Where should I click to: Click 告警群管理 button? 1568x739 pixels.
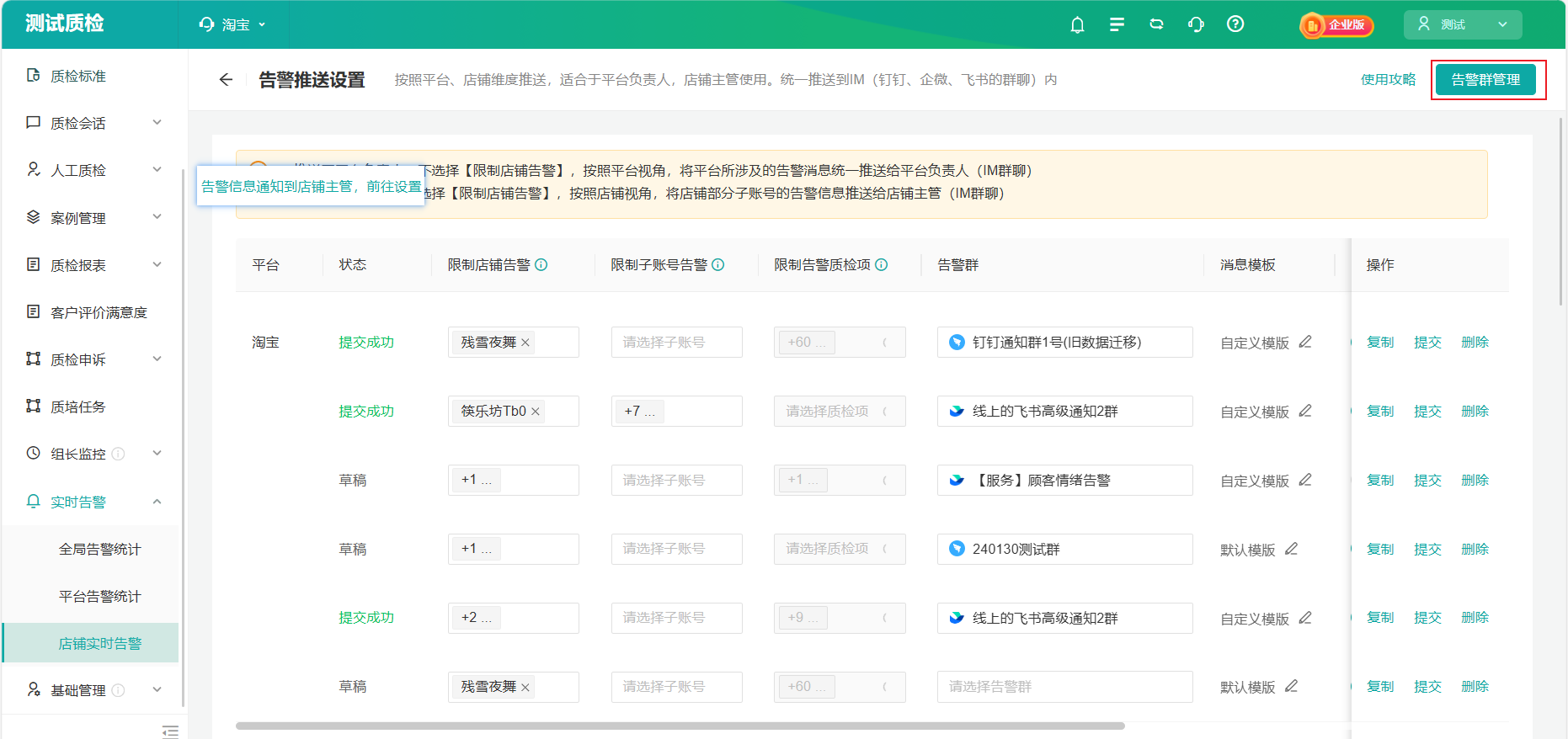[x=1485, y=80]
